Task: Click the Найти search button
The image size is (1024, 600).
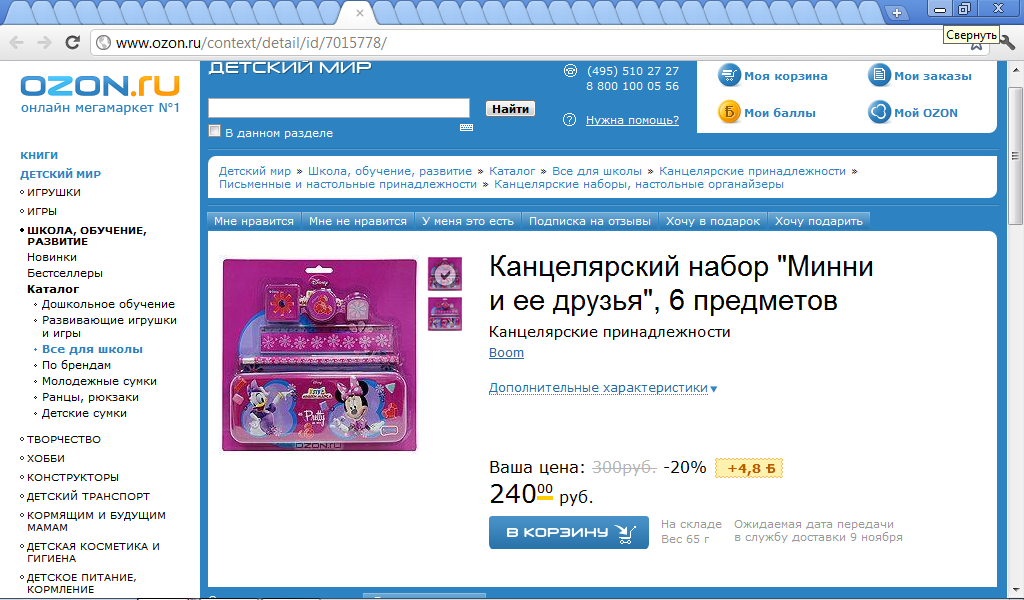Action: click(x=510, y=108)
